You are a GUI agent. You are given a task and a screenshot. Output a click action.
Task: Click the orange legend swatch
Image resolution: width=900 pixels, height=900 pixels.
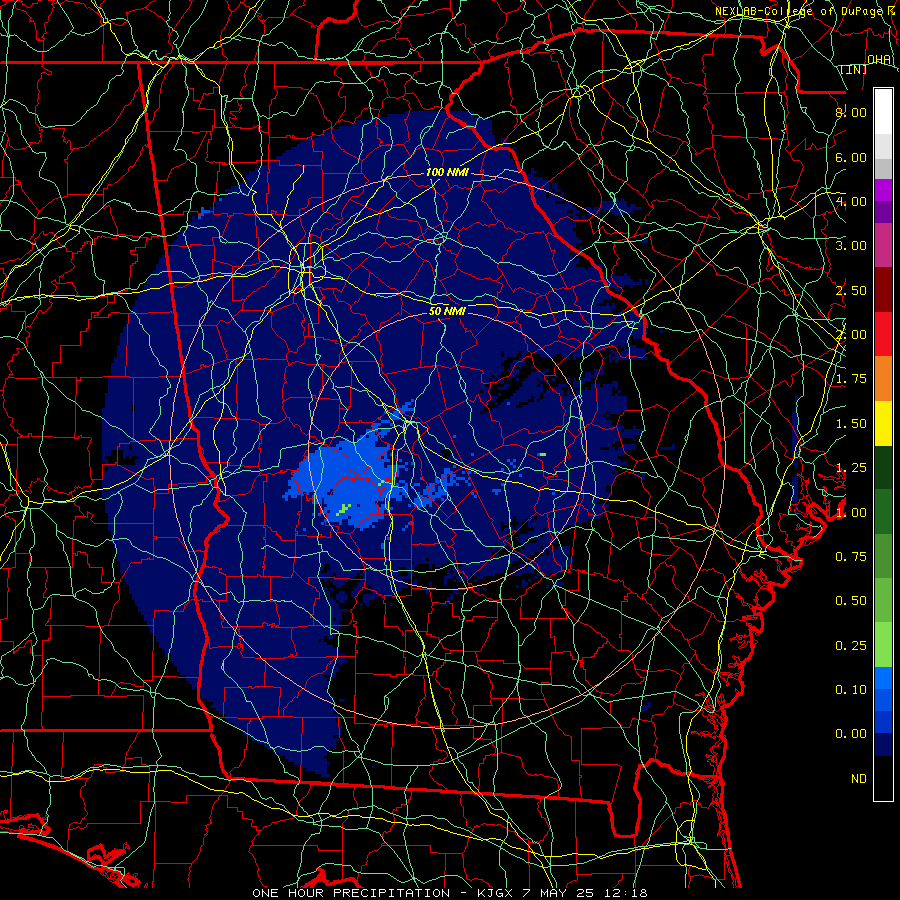click(883, 379)
